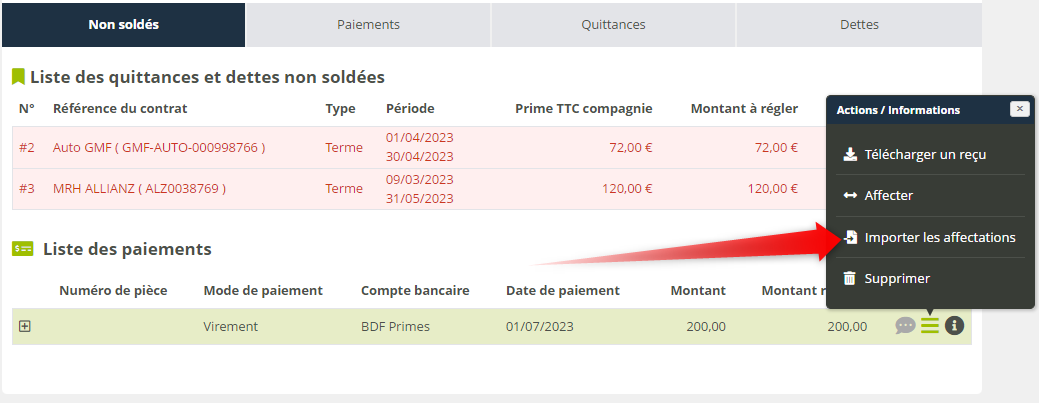Viewport: 1039px width, 403px height.
Task: Expand the Virement payment row
Action: click(x=25, y=326)
